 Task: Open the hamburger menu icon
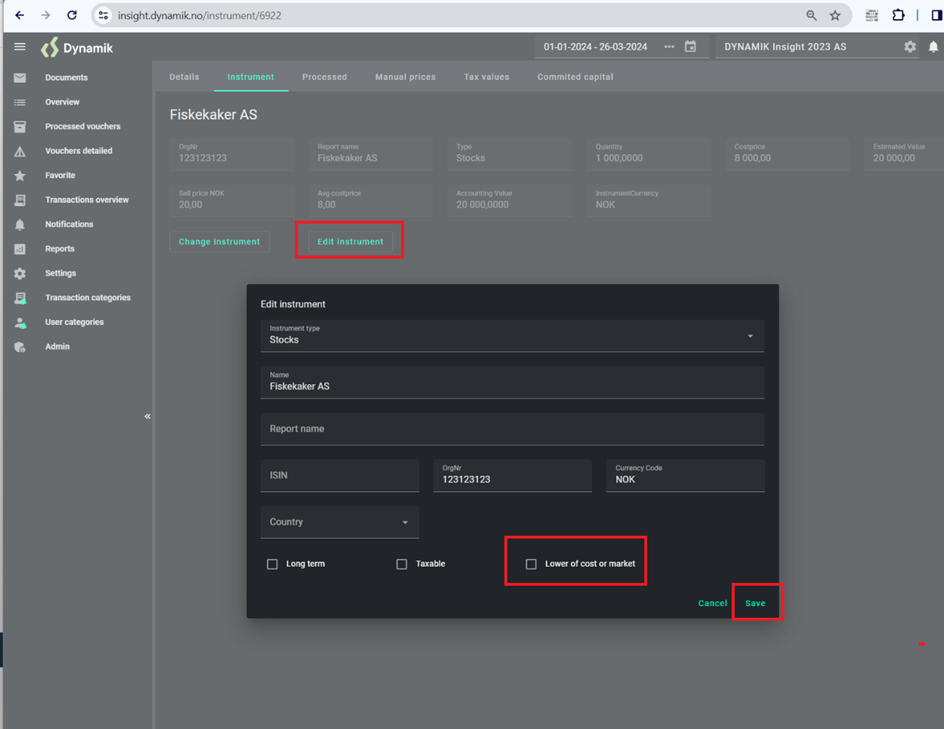[19, 47]
